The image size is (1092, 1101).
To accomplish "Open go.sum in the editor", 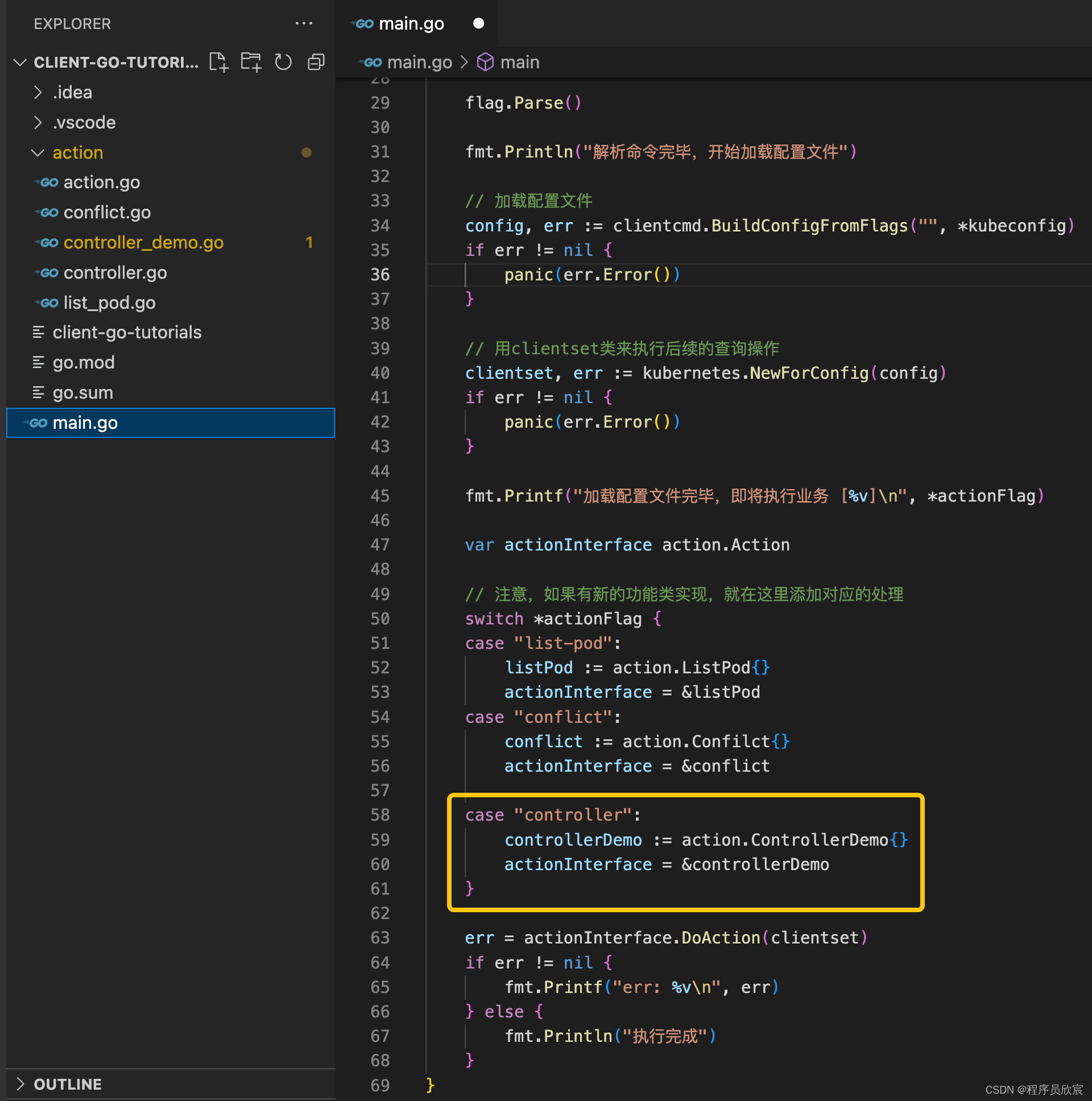I will [82, 392].
